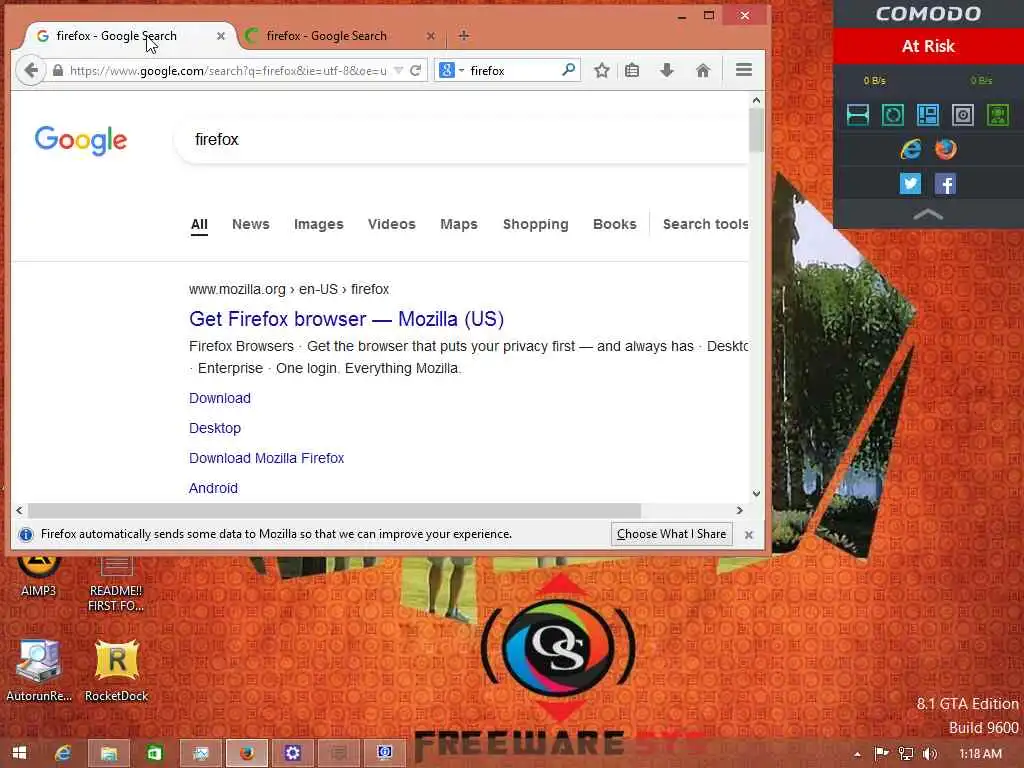Viewport: 1024px width, 768px height.
Task: Select Images results tab
Action: point(319,225)
